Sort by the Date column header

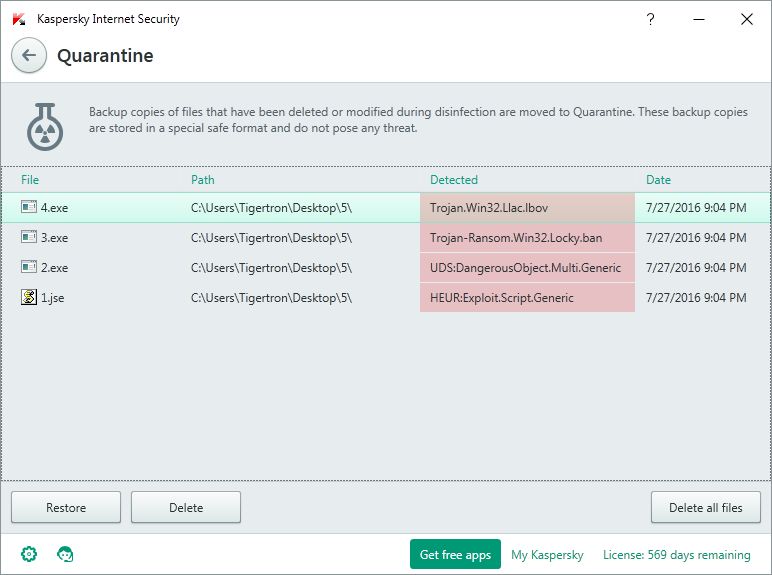point(658,180)
